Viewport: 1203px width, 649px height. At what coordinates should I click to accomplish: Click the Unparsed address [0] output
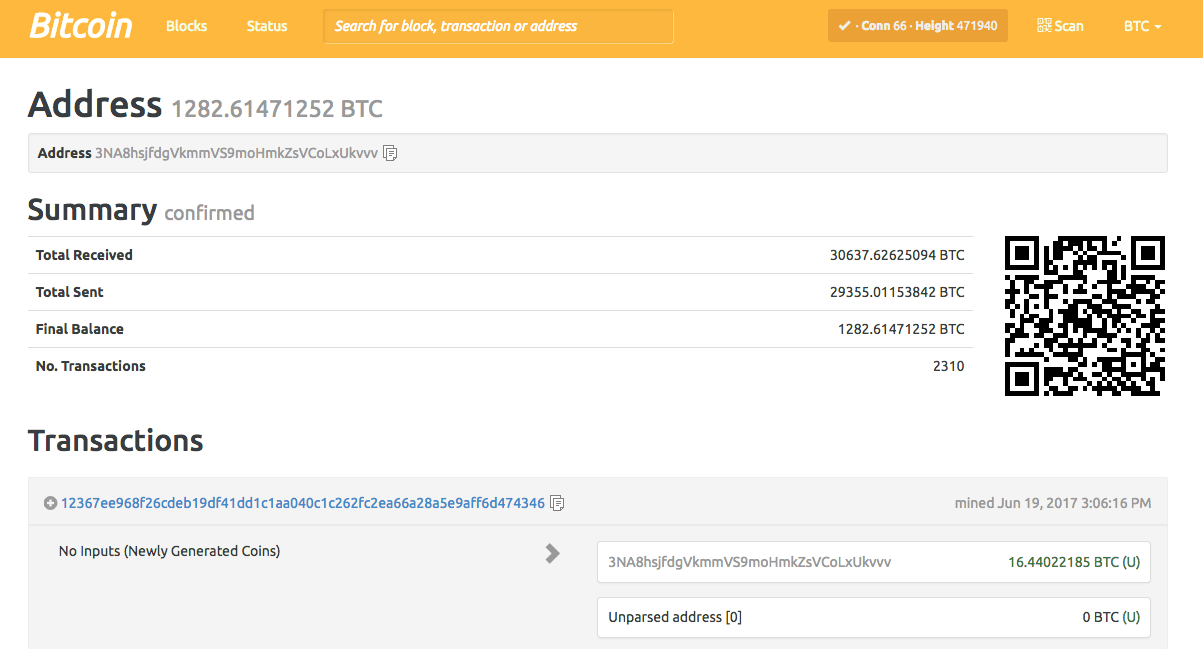point(675,617)
